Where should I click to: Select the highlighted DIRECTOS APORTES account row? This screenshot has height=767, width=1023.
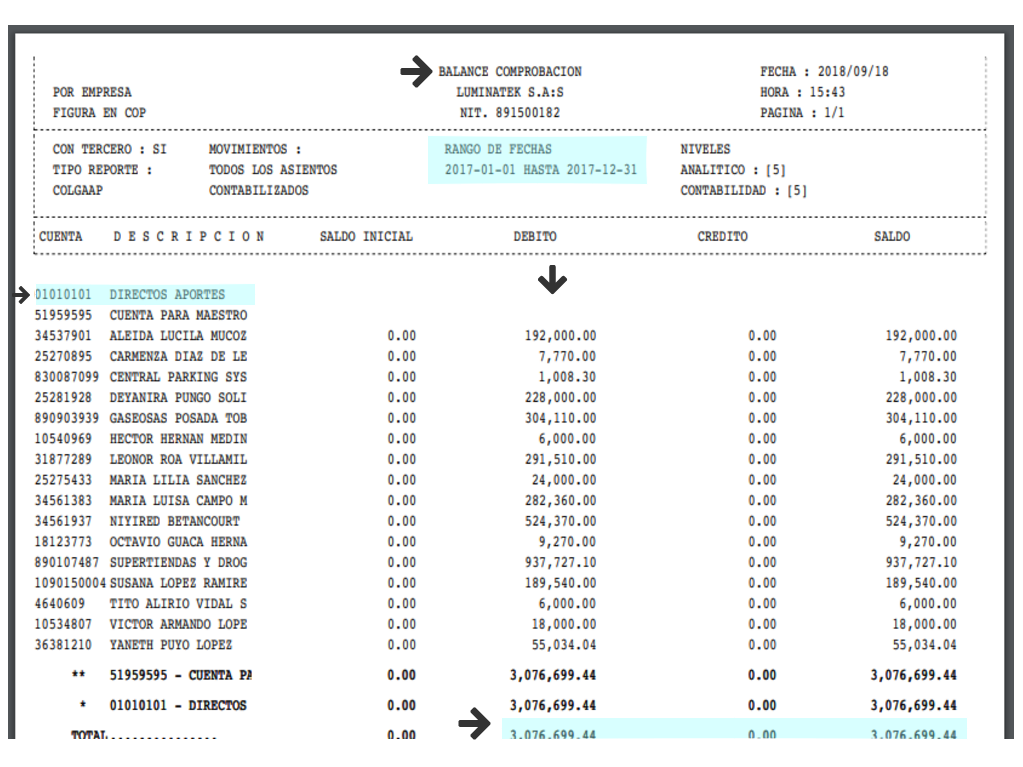(x=145, y=295)
